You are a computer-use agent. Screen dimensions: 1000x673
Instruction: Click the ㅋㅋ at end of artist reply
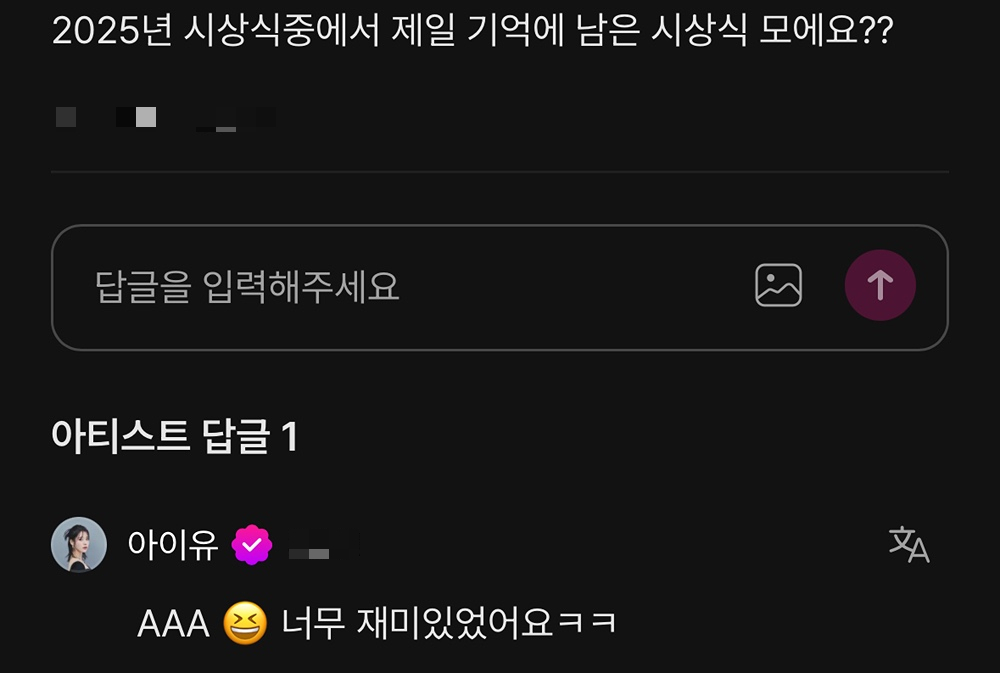pos(587,623)
